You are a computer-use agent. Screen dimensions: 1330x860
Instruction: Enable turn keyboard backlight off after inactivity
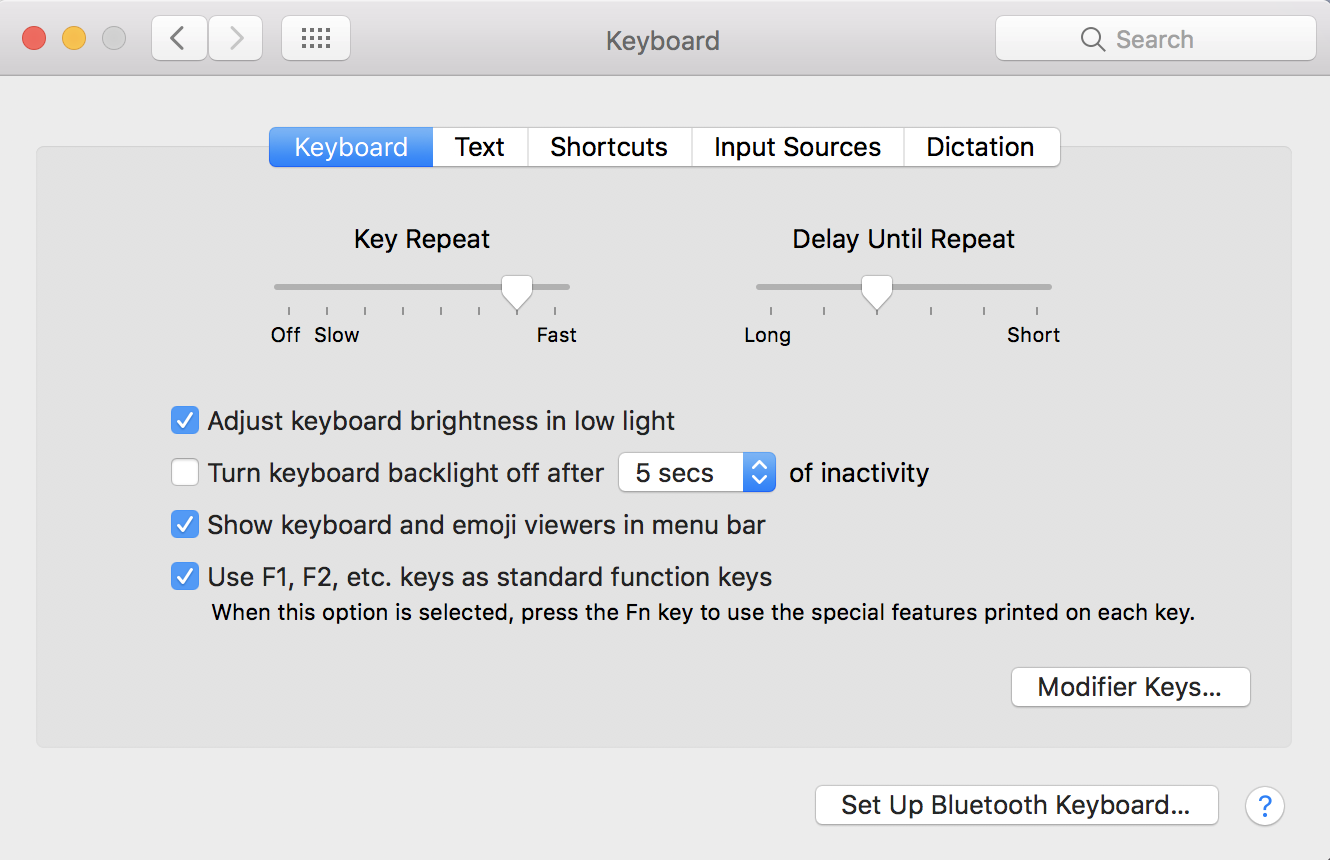pos(185,472)
